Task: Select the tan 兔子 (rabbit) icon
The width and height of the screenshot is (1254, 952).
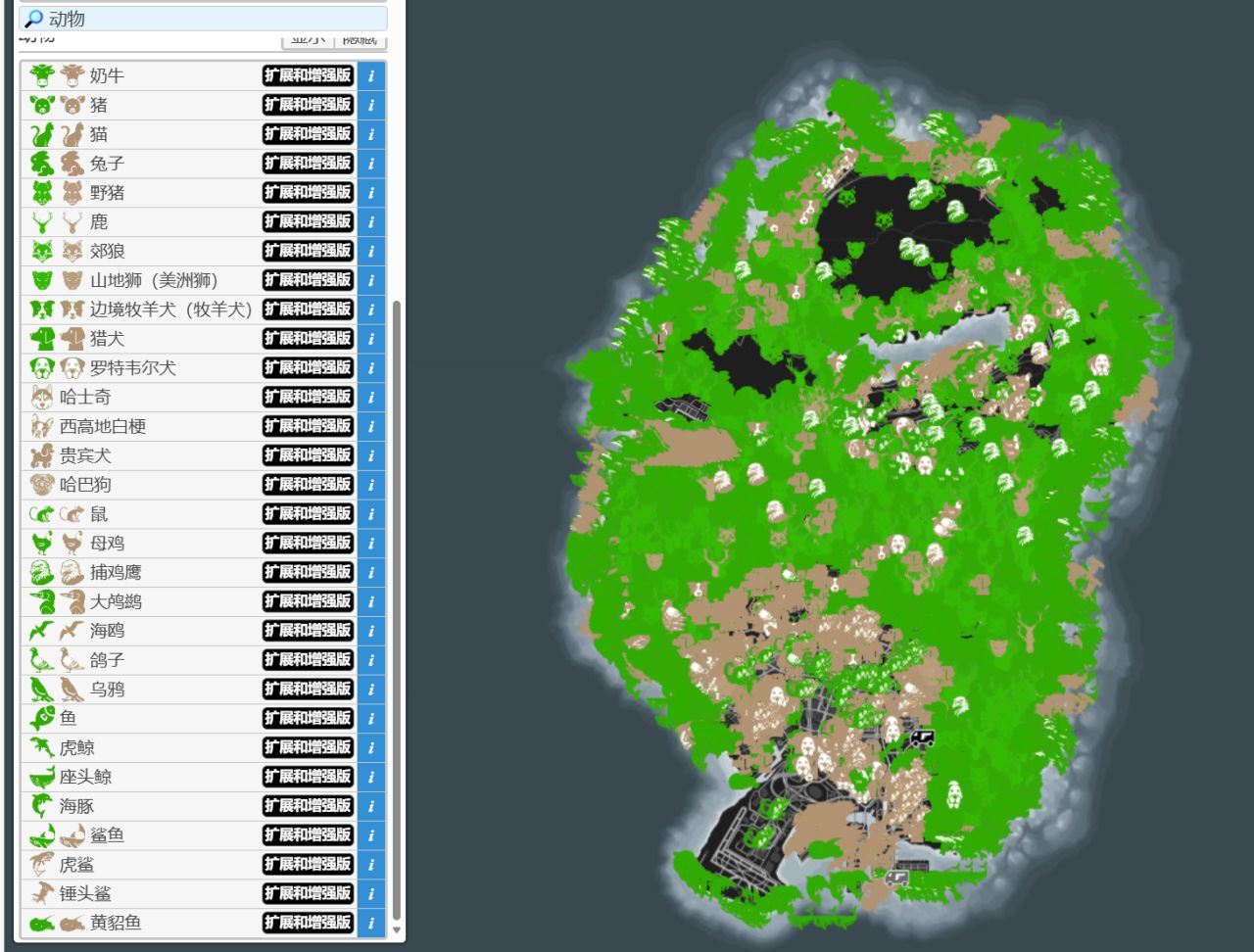Action: (x=72, y=164)
